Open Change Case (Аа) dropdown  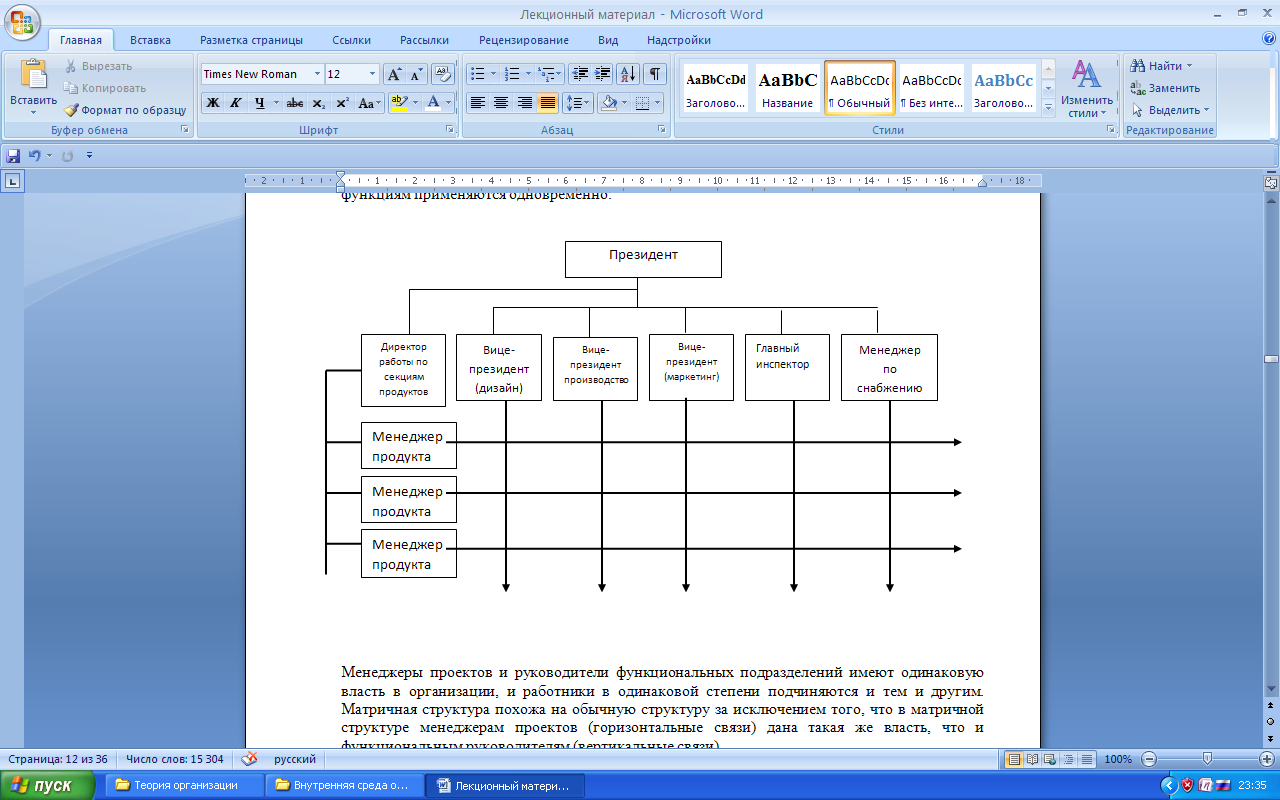tap(369, 102)
